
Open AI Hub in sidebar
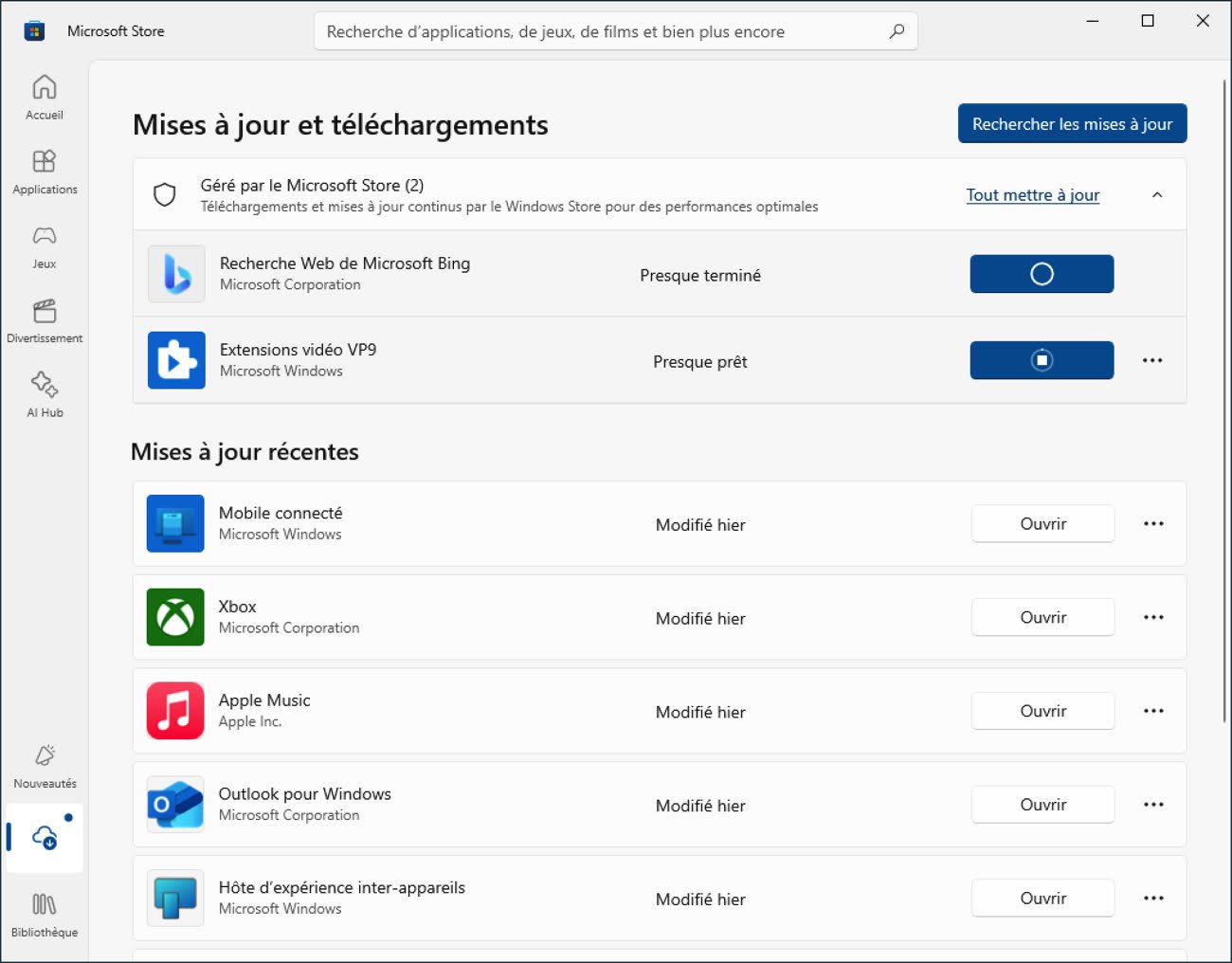tap(45, 396)
